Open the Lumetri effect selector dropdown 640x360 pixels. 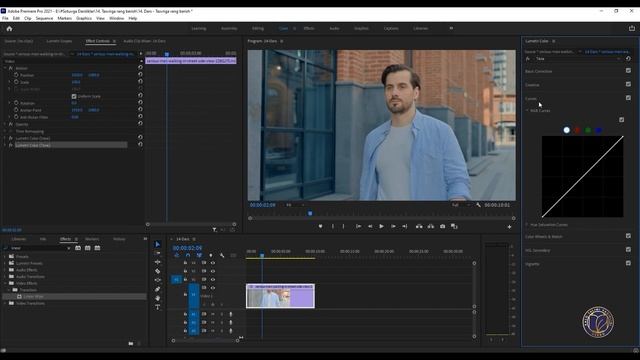579,59
